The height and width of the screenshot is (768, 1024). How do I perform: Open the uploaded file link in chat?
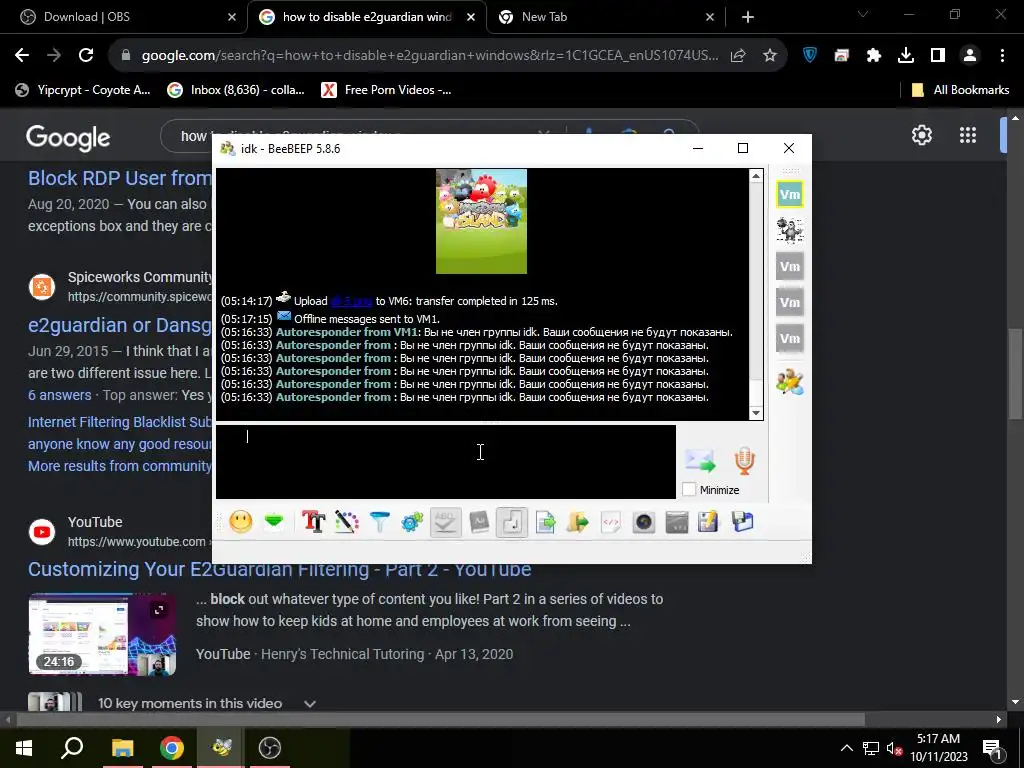click(x=351, y=301)
